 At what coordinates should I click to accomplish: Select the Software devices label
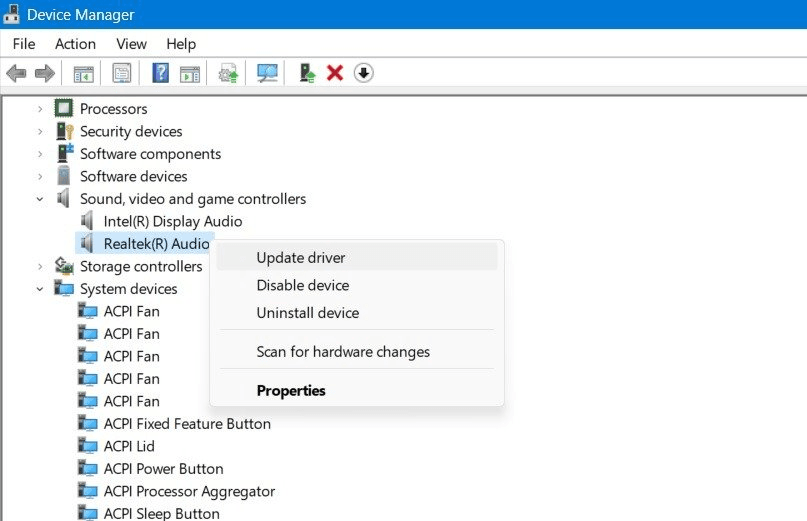pos(134,176)
